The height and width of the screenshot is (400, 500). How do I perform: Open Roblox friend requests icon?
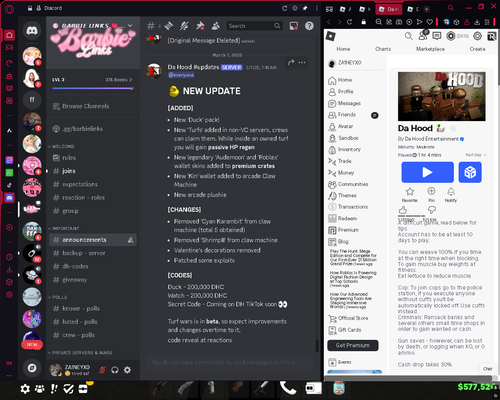click(x=423, y=35)
